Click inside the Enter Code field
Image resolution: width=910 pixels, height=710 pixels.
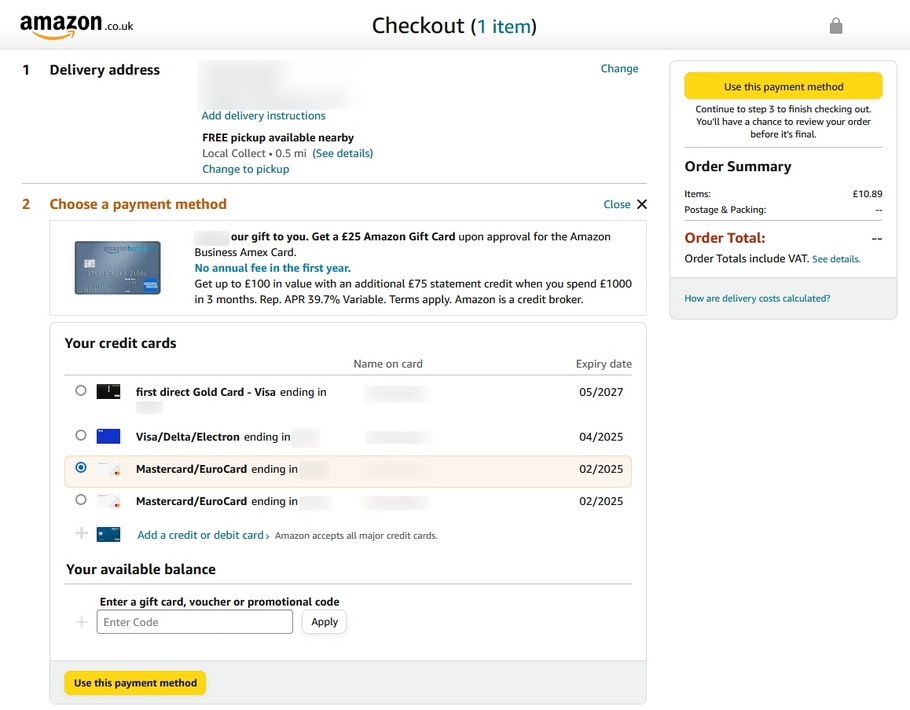[194, 621]
